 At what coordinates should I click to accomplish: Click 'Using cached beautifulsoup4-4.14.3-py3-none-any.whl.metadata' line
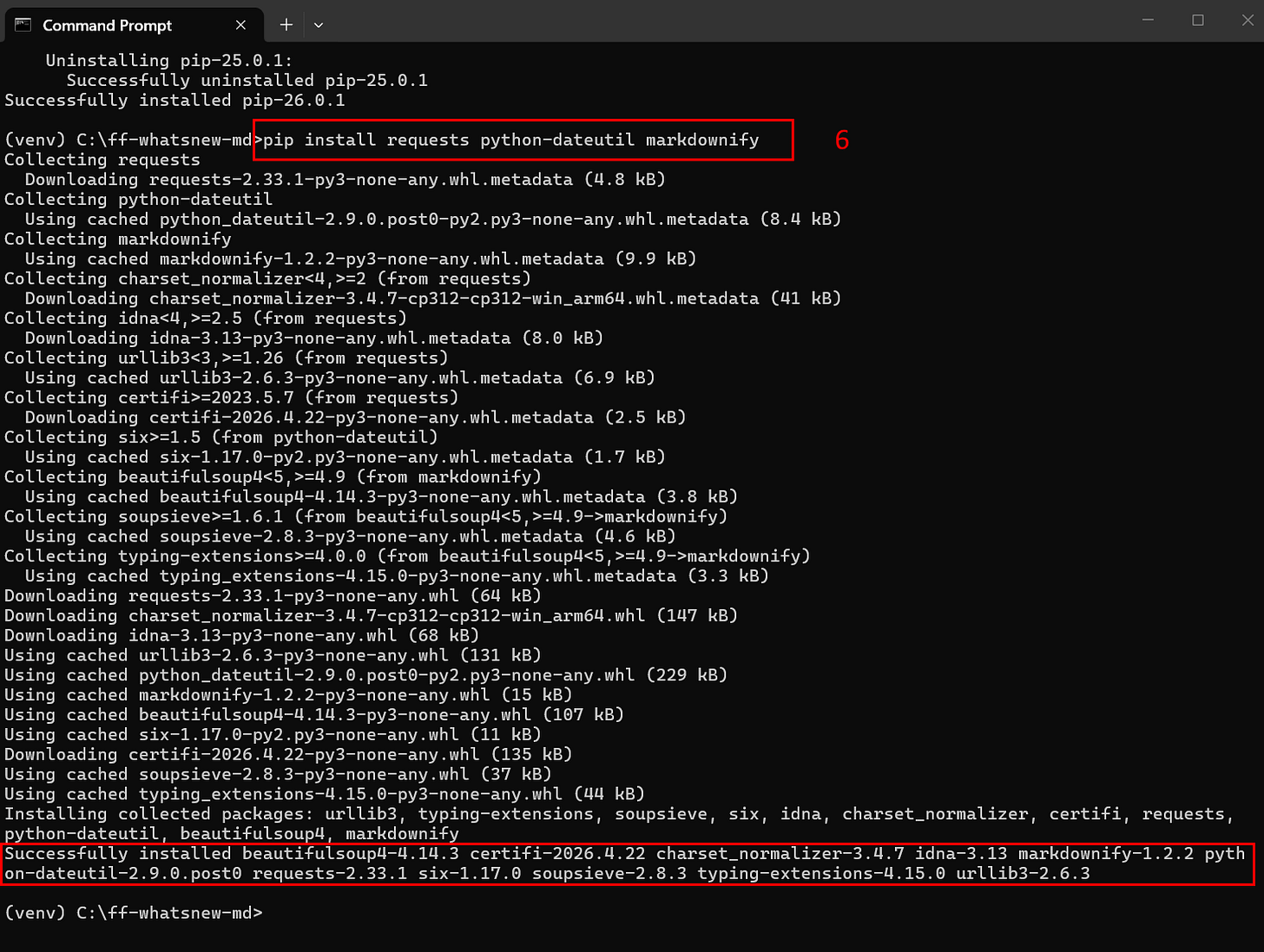coord(381,497)
